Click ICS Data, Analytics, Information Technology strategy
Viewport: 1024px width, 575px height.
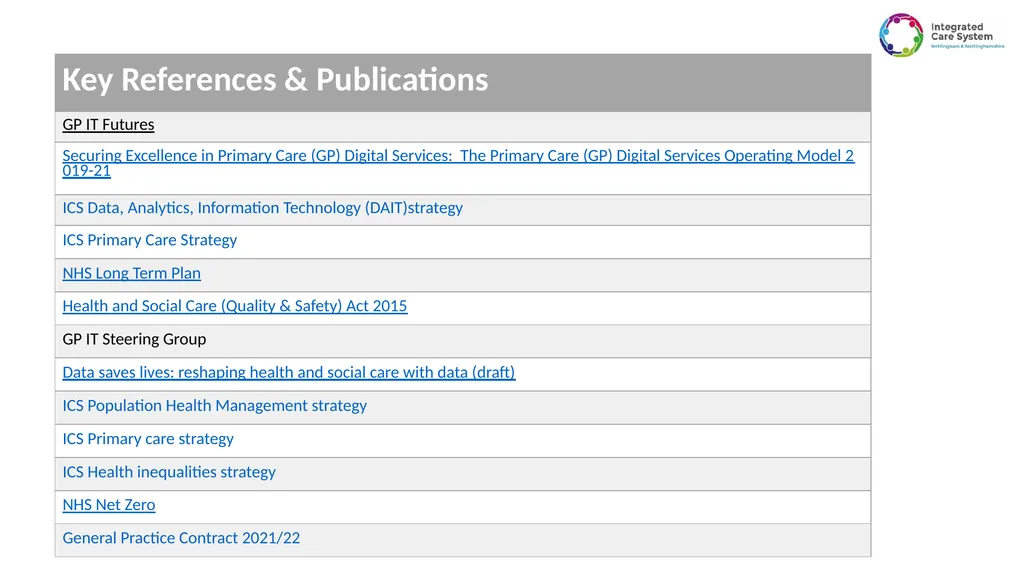[263, 208]
